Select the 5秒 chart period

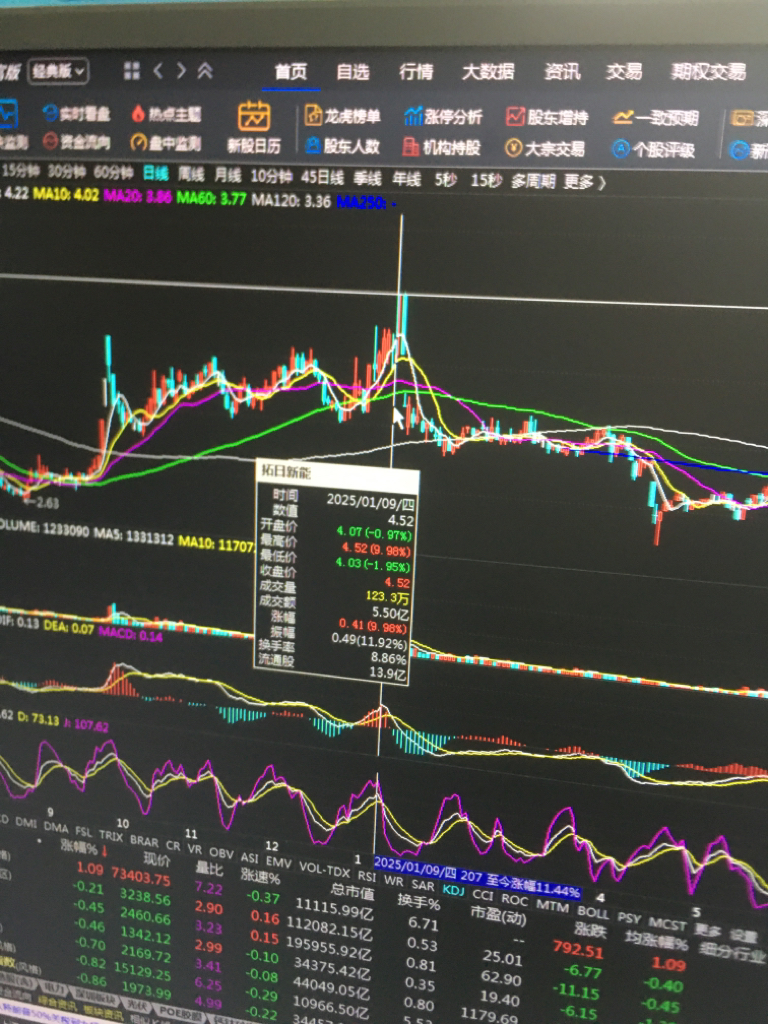(445, 180)
